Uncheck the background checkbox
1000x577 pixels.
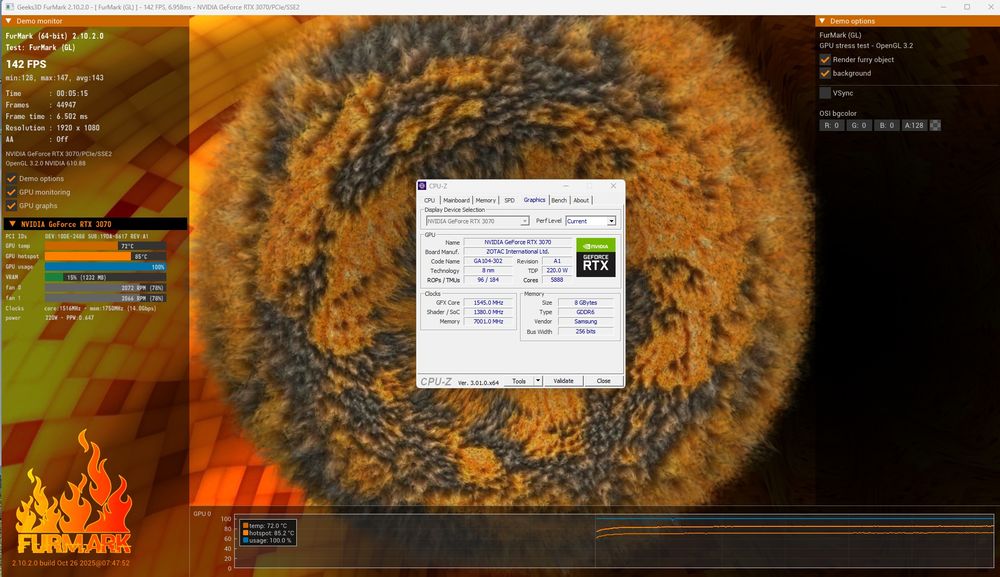point(825,73)
